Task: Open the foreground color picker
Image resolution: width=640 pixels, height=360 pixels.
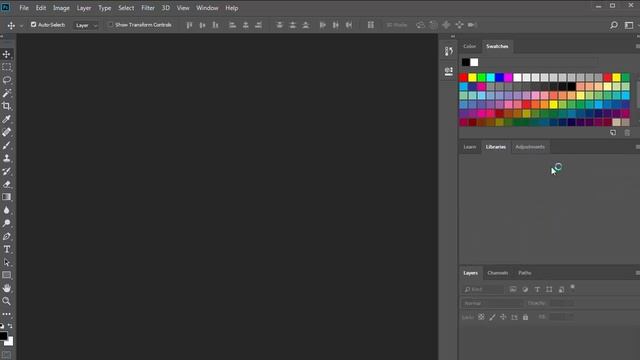Action: (x=3, y=336)
